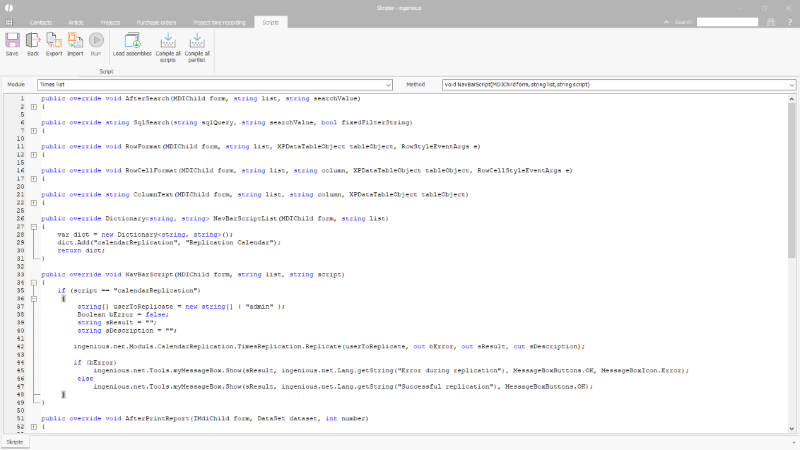Click the RowFormat method signature on line 11

261,146
